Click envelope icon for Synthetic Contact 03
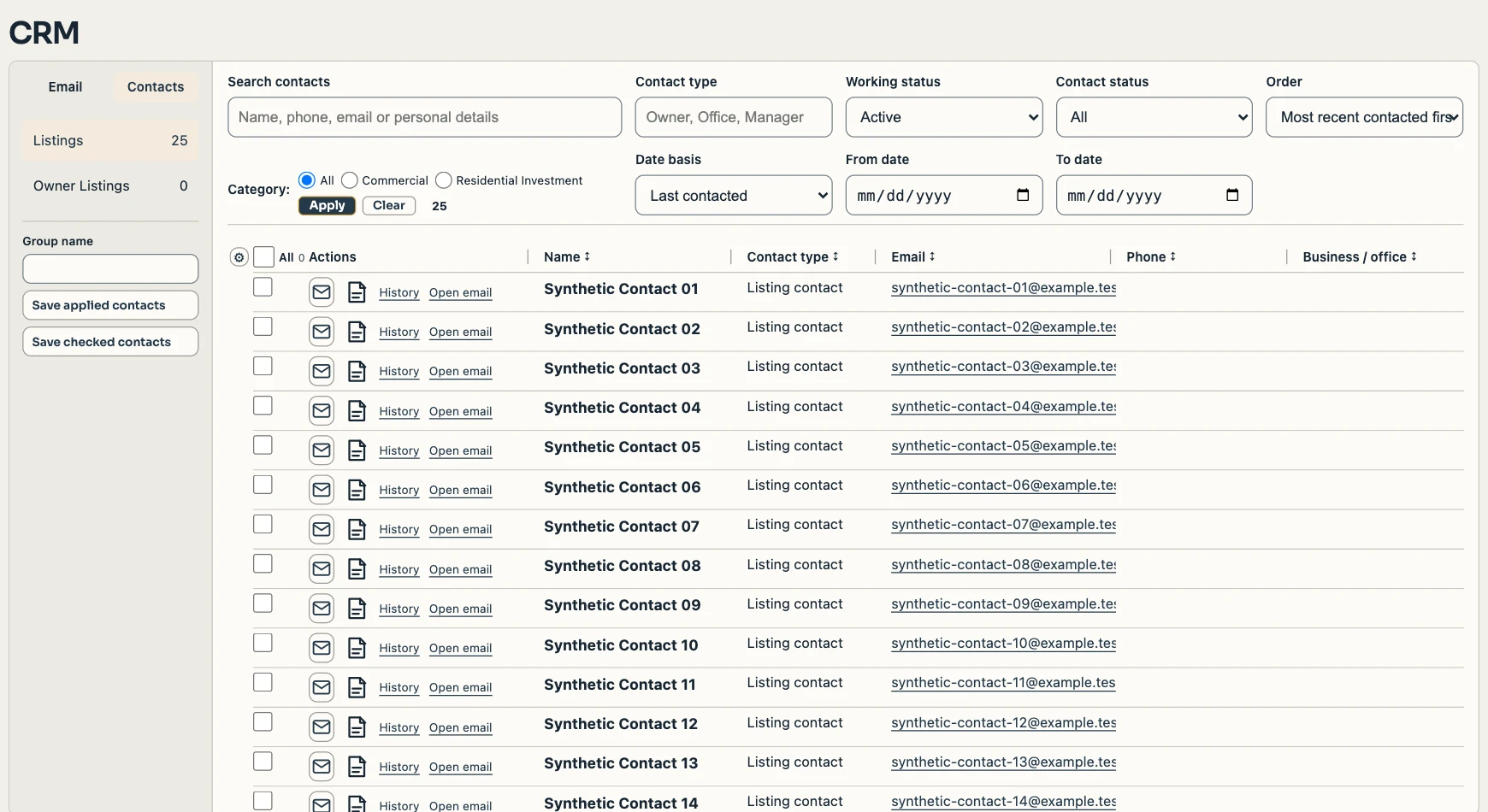Viewport: 1488px width, 812px height. pos(322,371)
